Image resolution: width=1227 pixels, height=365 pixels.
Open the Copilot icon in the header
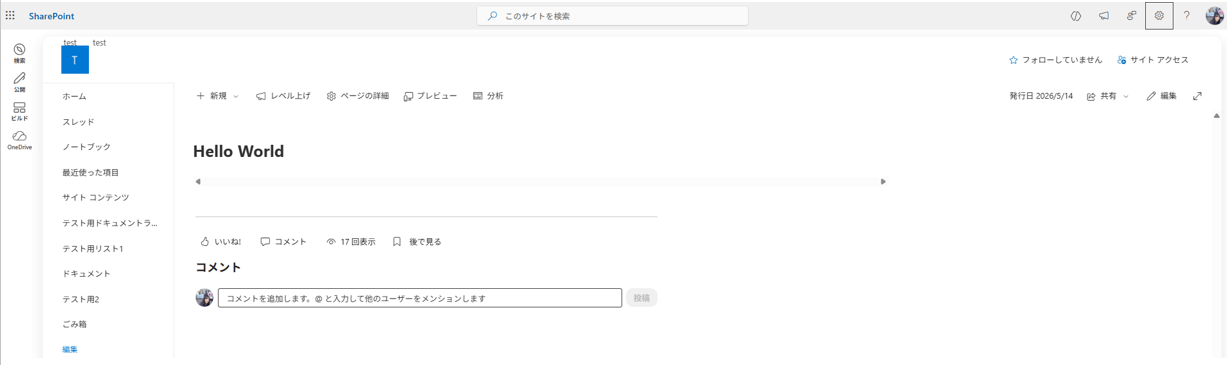(1076, 16)
